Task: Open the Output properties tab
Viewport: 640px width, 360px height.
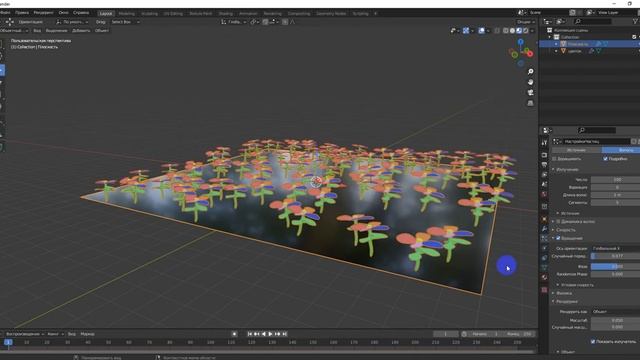Action: 544,165
